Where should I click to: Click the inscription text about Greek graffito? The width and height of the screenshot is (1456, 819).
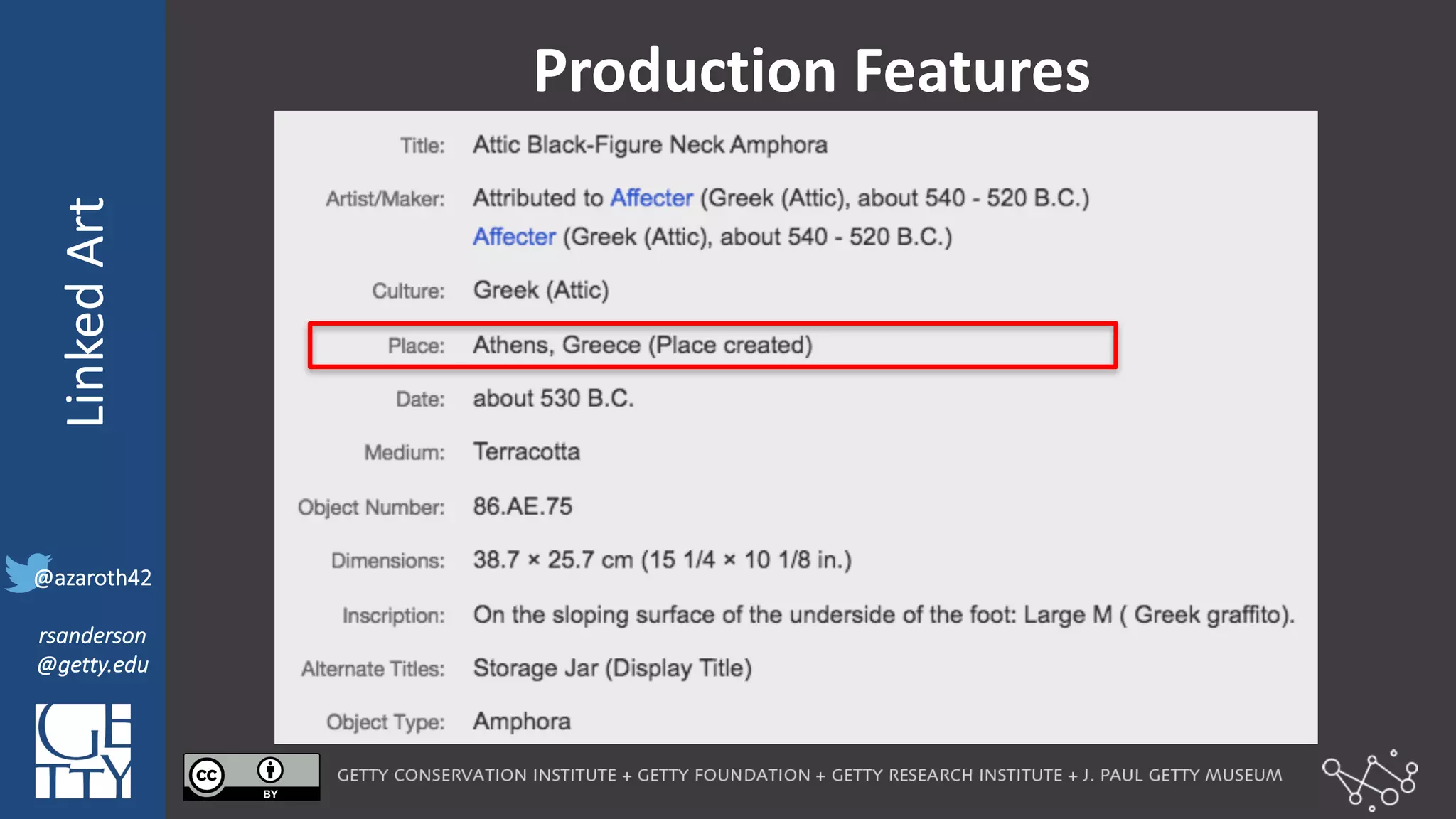click(883, 615)
